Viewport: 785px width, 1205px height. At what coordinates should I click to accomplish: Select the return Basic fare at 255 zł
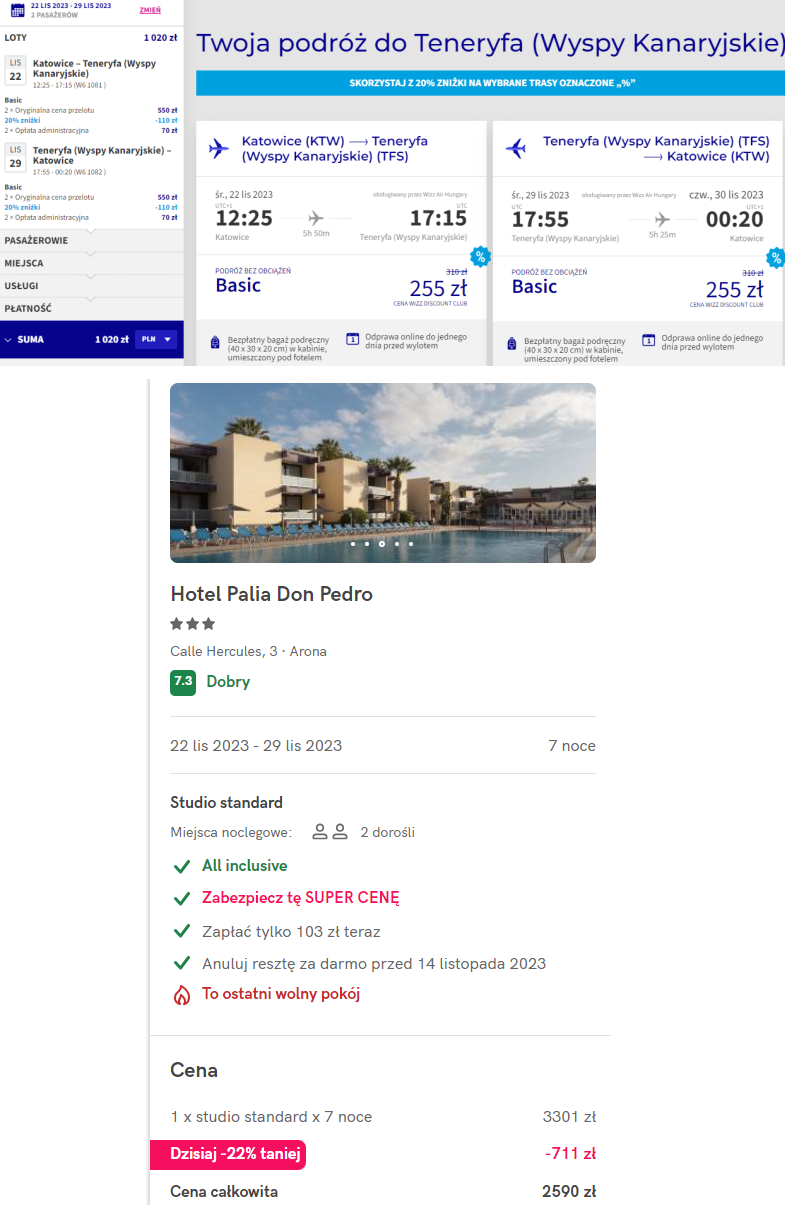point(638,287)
